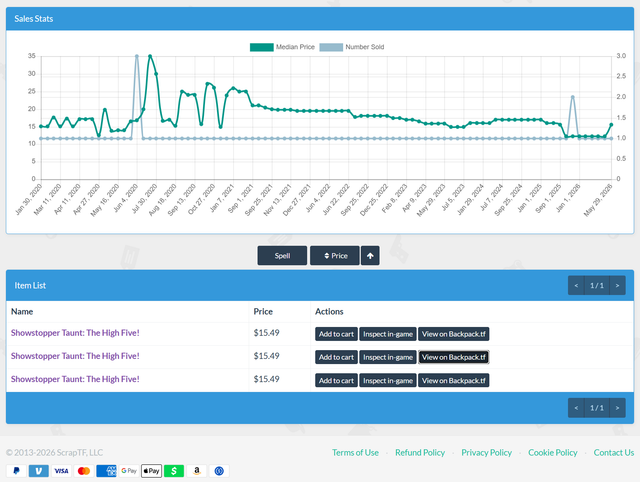Add the first listed item to cart

click(336, 334)
